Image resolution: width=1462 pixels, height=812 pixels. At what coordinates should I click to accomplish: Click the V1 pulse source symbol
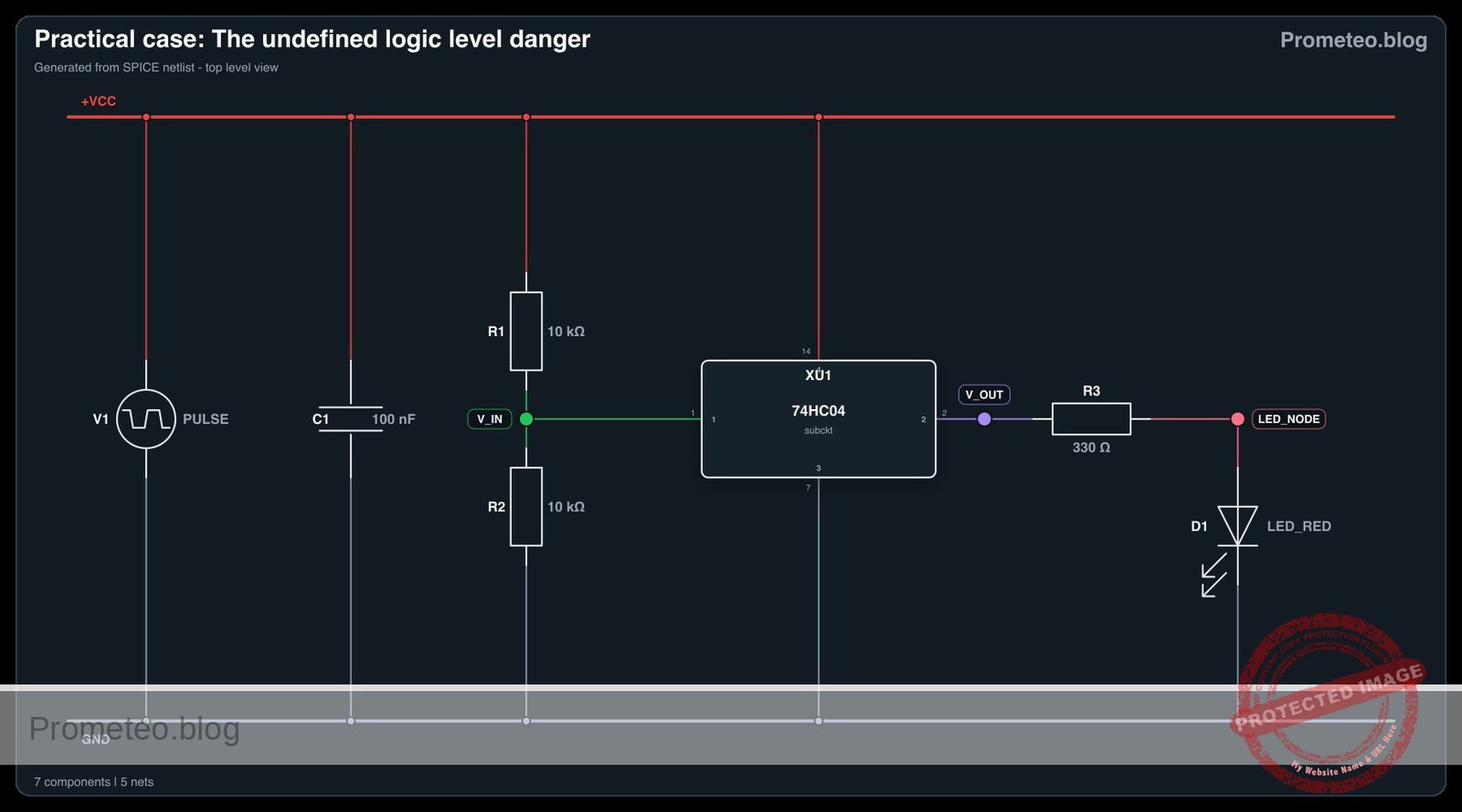point(146,419)
